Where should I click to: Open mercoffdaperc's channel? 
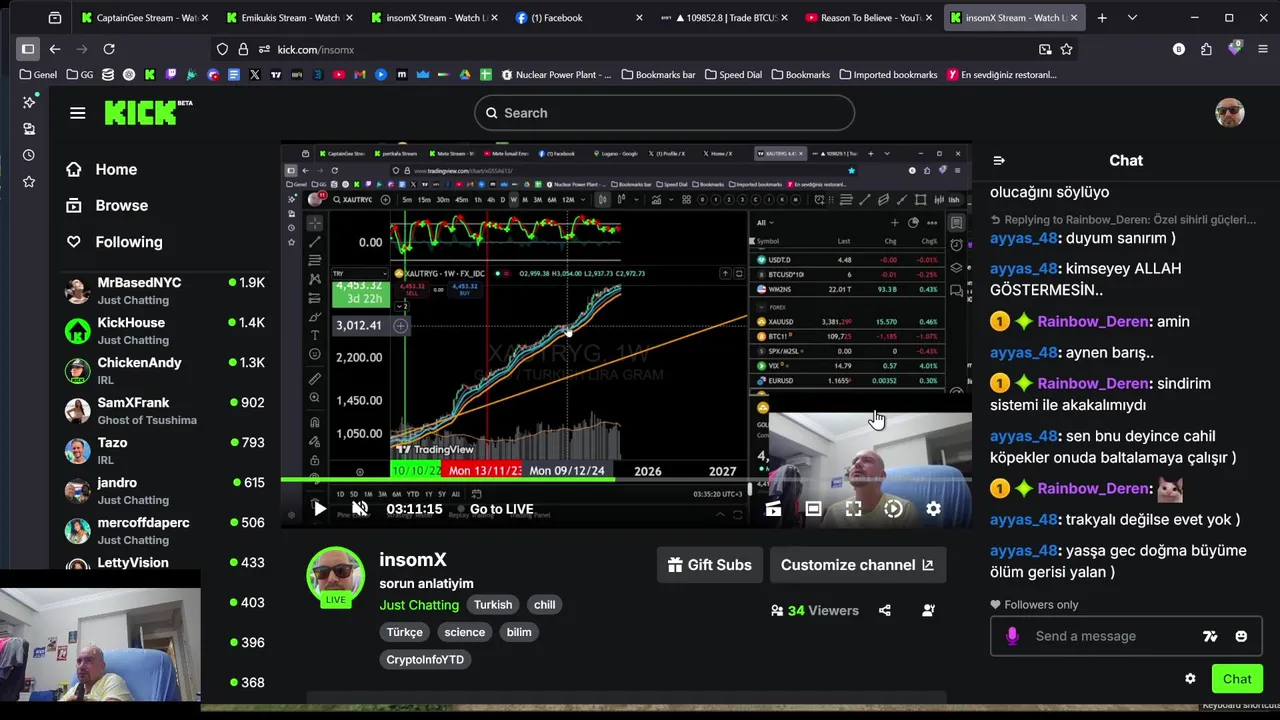click(164, 531)
